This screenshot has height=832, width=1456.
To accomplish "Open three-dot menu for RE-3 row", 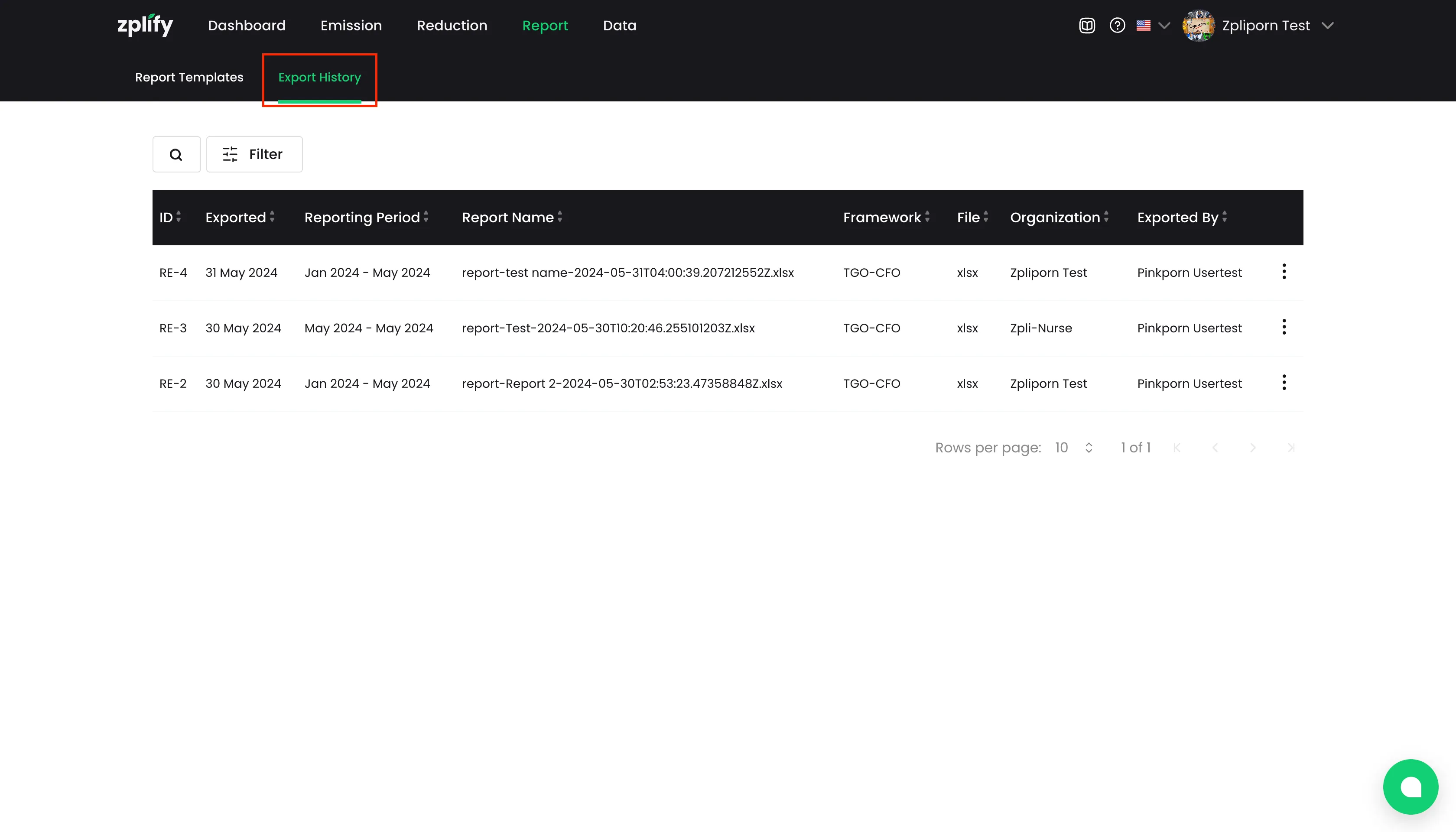I will [1284, 328].
